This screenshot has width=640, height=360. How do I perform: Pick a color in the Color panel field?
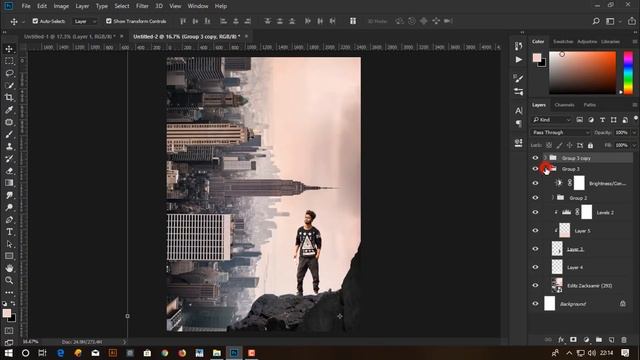pyautogui.click(x=582, y=73)
